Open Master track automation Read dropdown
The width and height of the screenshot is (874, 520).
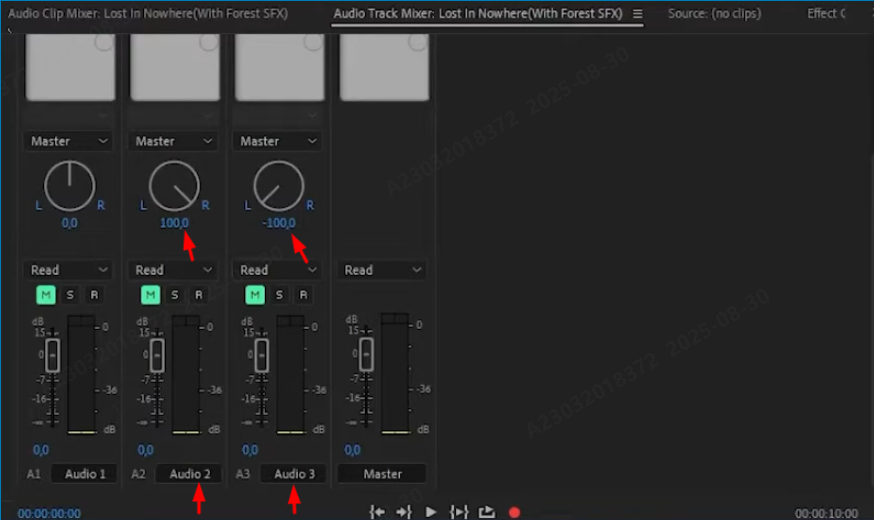click(382, 270)
